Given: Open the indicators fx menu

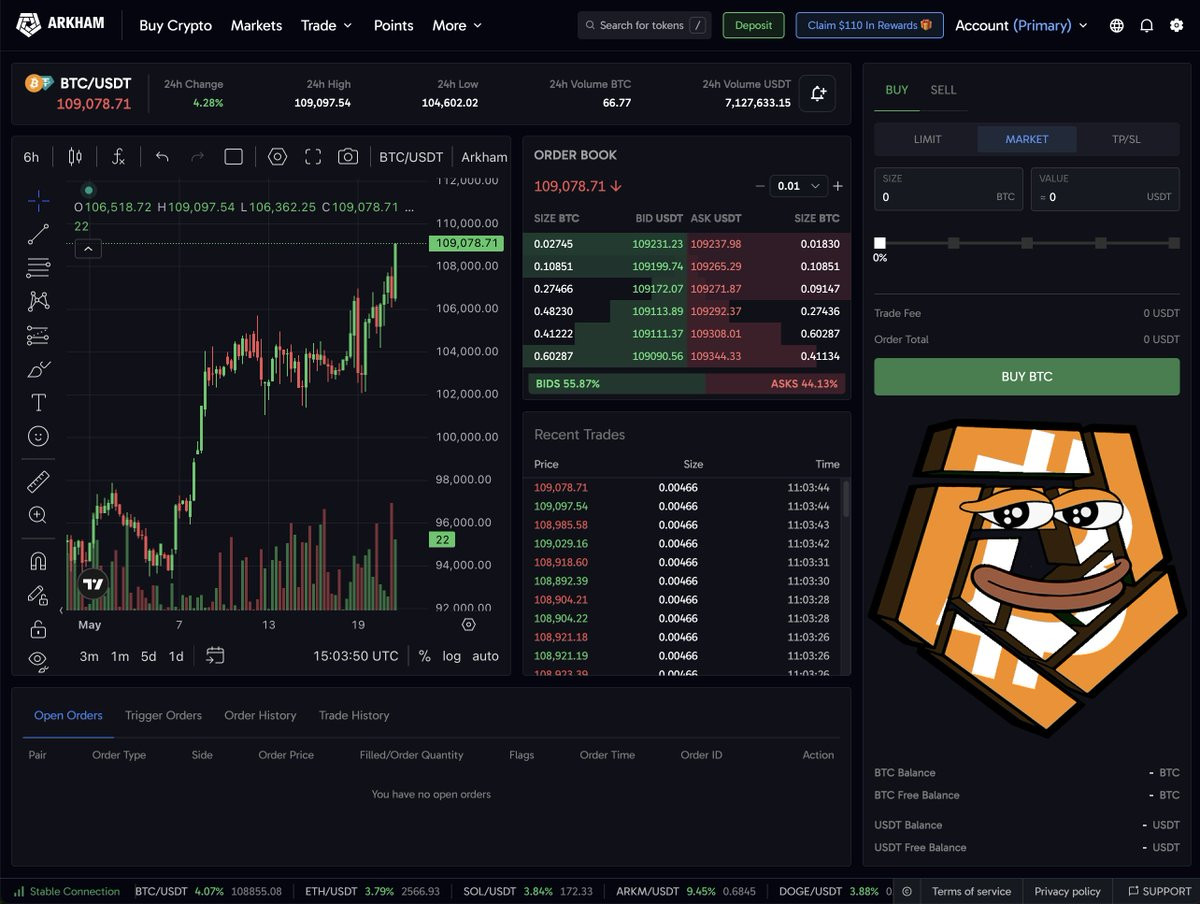Looking at the screenshot, I should [118, 157].
